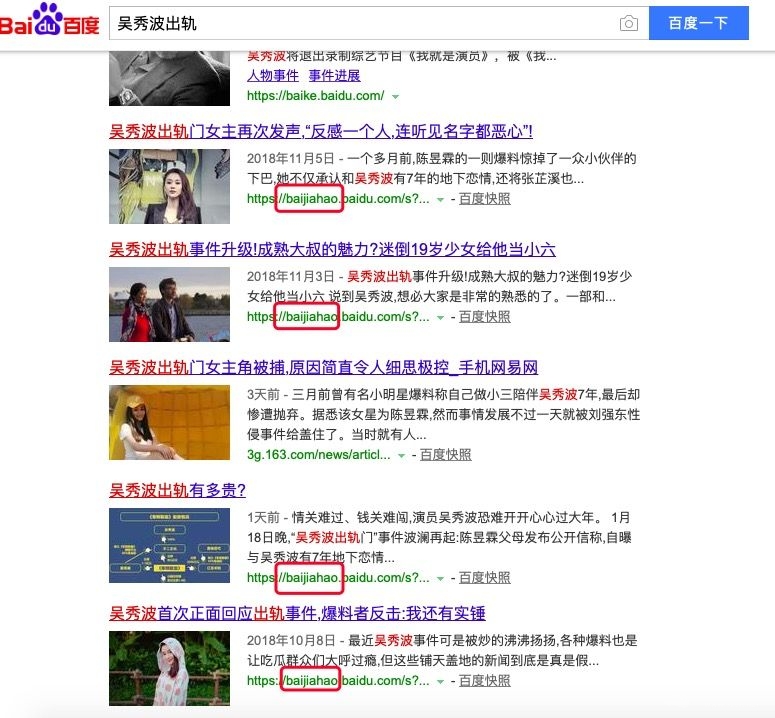Click snippet text starting 1天前 - 情关难过
This screenshot has width=775, height=718.
click(x=439, y=538)
